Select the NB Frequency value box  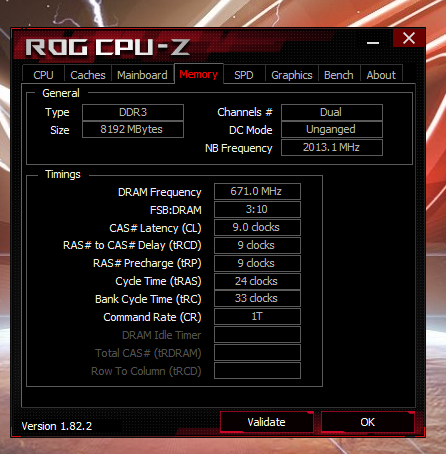(x=332, y=147)
